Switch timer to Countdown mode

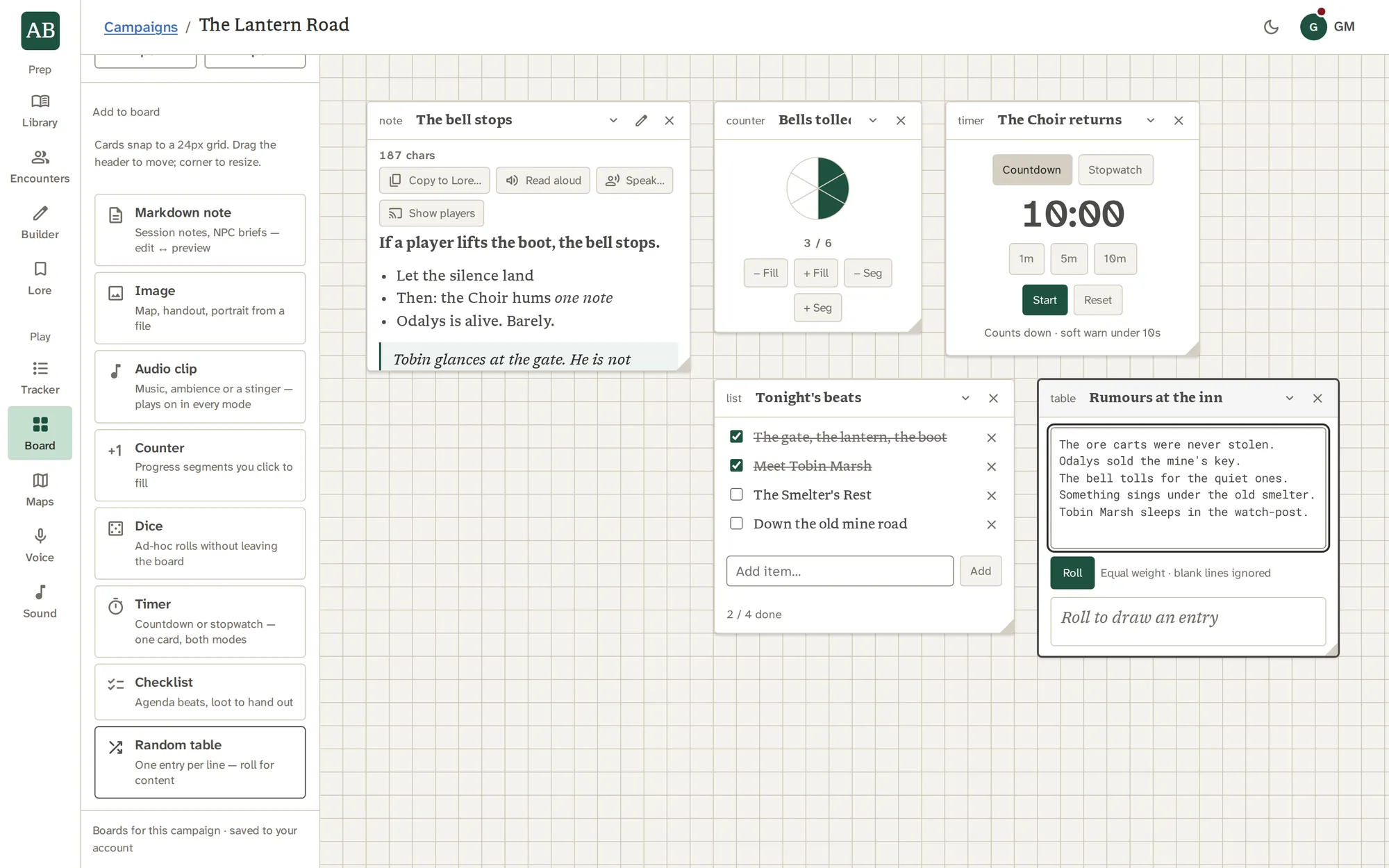click(1031, 170)
